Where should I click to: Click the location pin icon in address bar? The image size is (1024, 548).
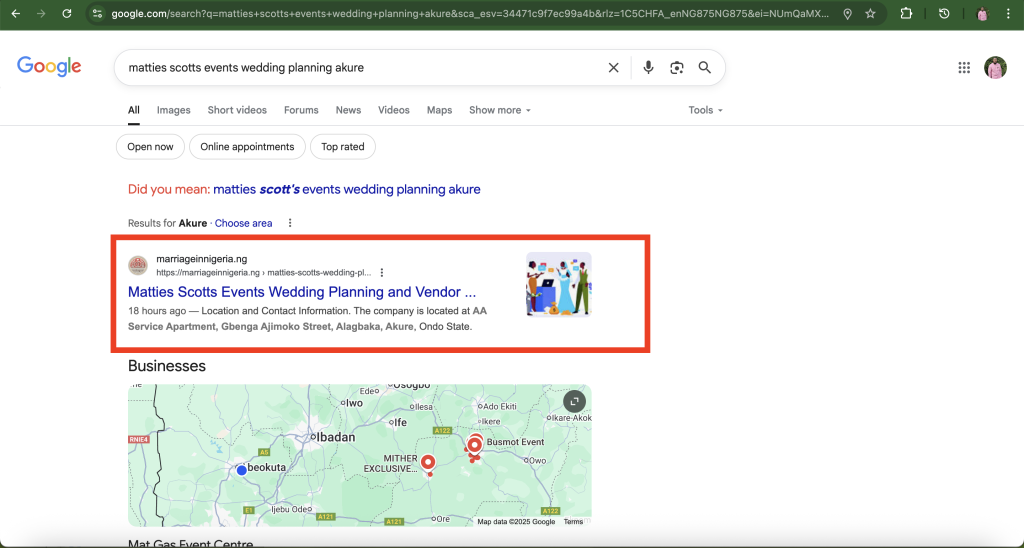click(847, 14)
